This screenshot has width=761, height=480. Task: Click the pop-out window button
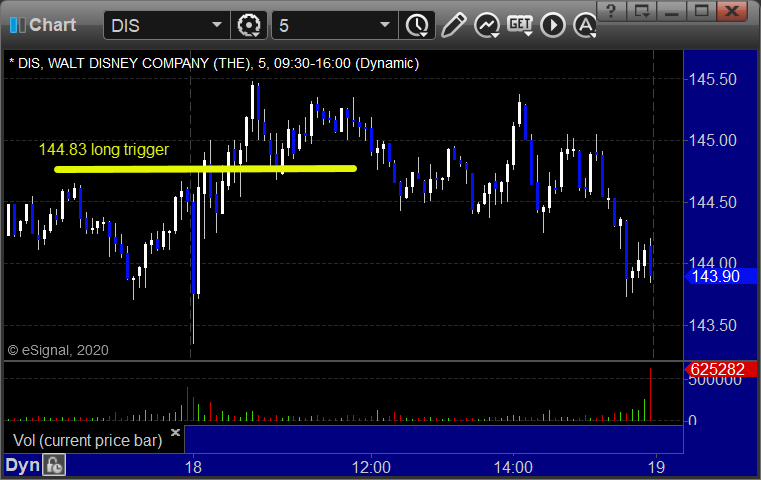coord(642,11)
